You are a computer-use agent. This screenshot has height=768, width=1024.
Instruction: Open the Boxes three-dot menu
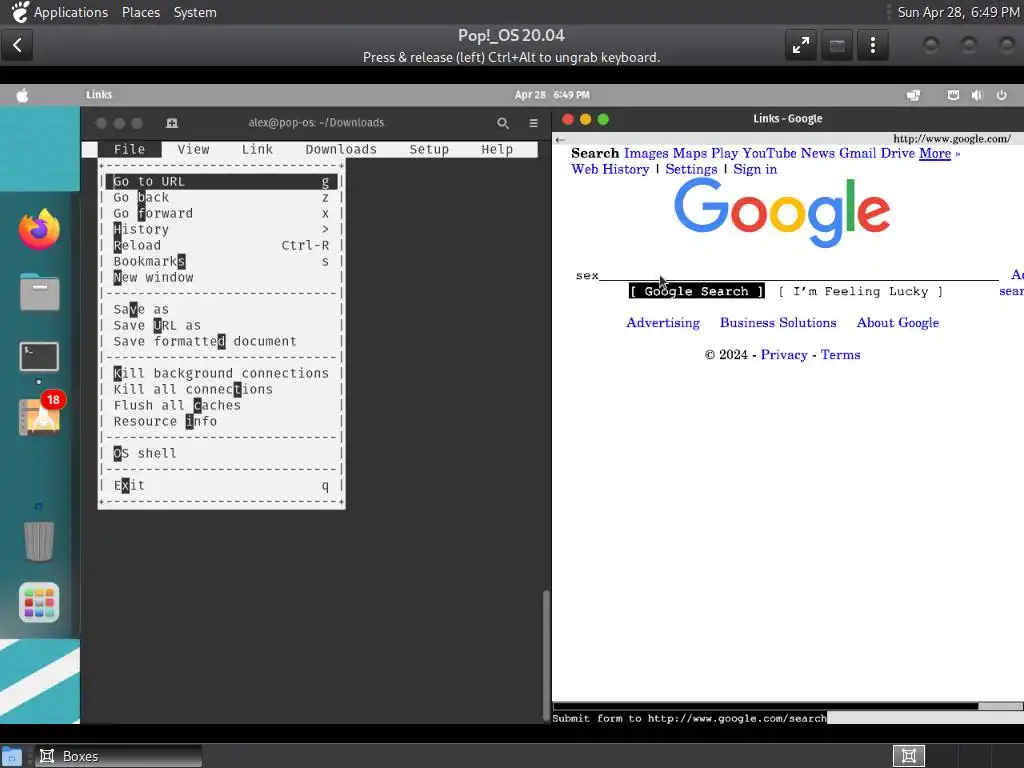[873, 45]
